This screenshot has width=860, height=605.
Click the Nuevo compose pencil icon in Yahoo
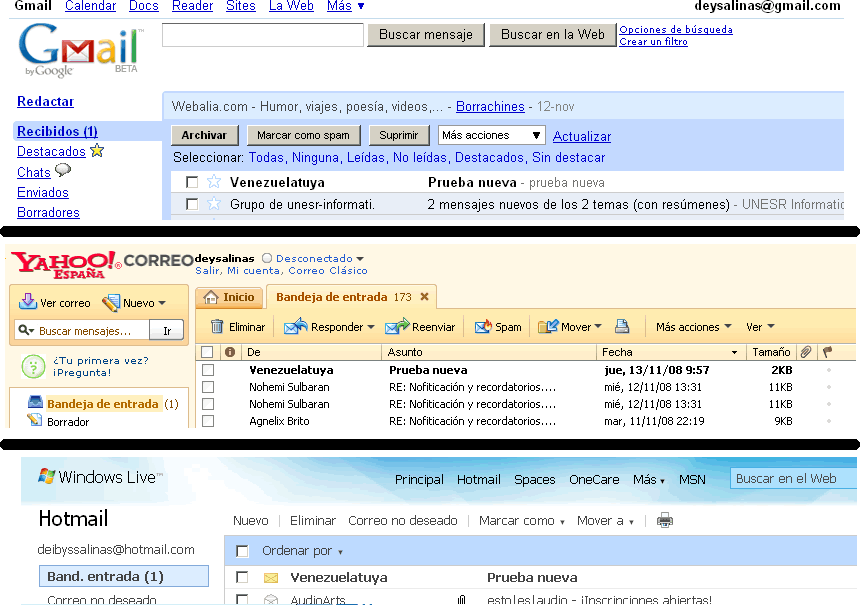(x=111, y=302)
